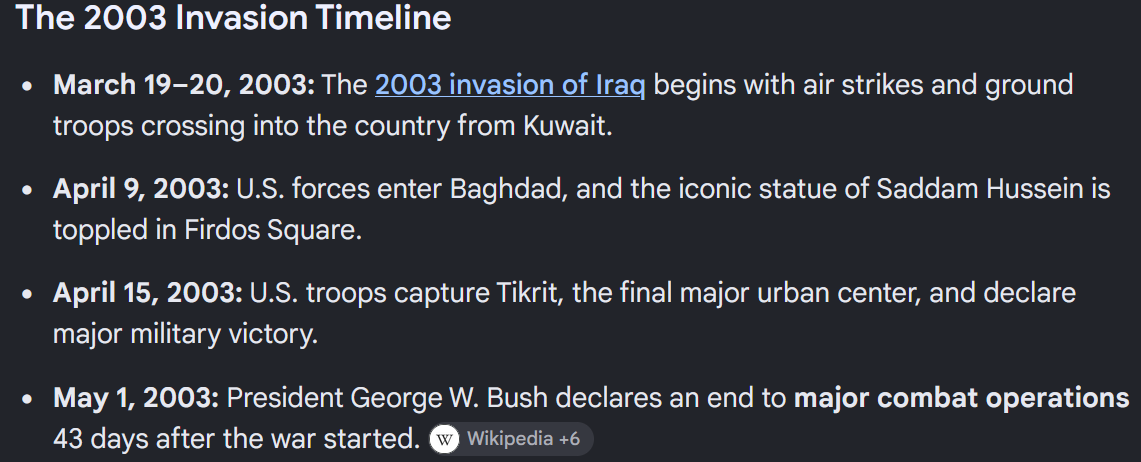The image size is (1141, 462).
Task: Select the bold "May 1, 2003:" date
Action: [x=136, y=398]
